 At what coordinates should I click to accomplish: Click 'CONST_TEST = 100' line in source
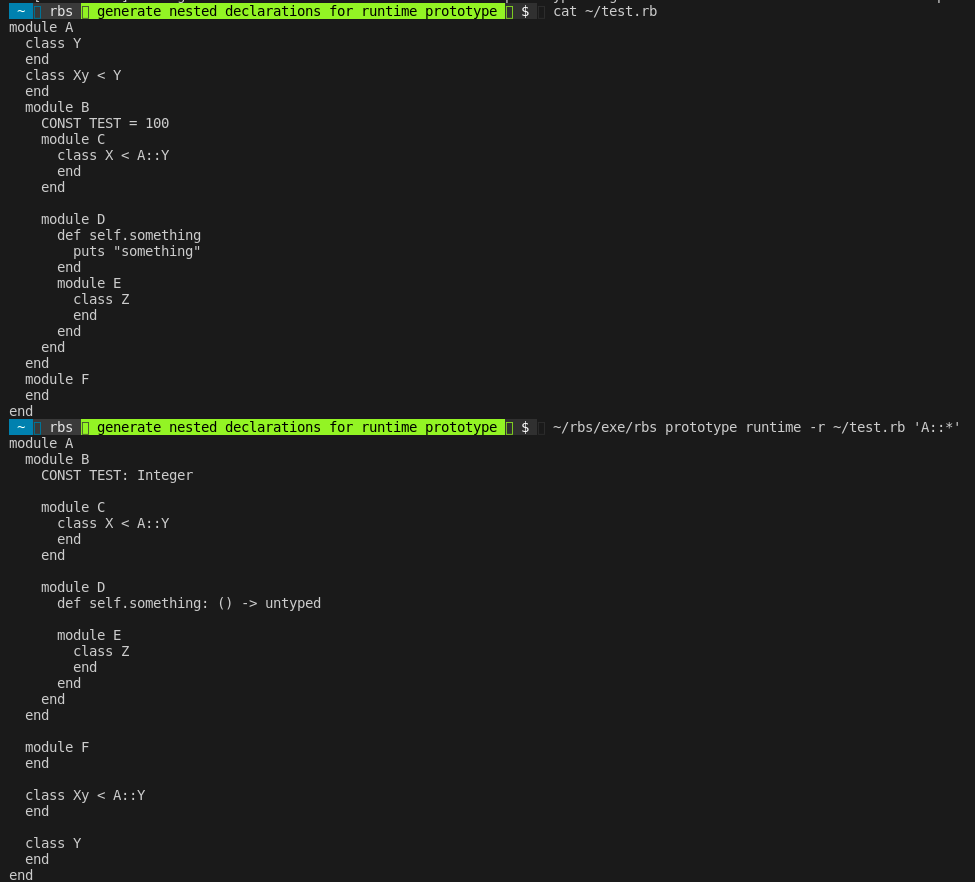click(x=105, y=123)
